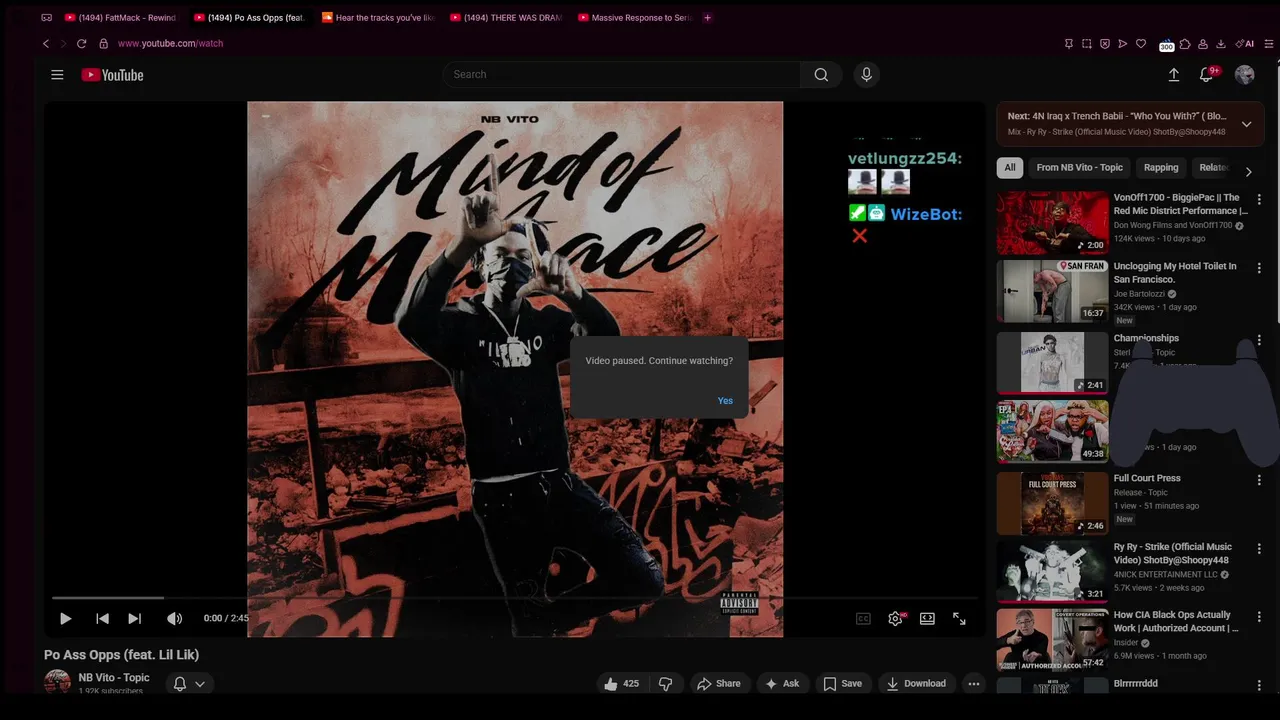Click the NB Vito channel avatar
This screenshot has width=1280, height=720.
click(58, 682)
